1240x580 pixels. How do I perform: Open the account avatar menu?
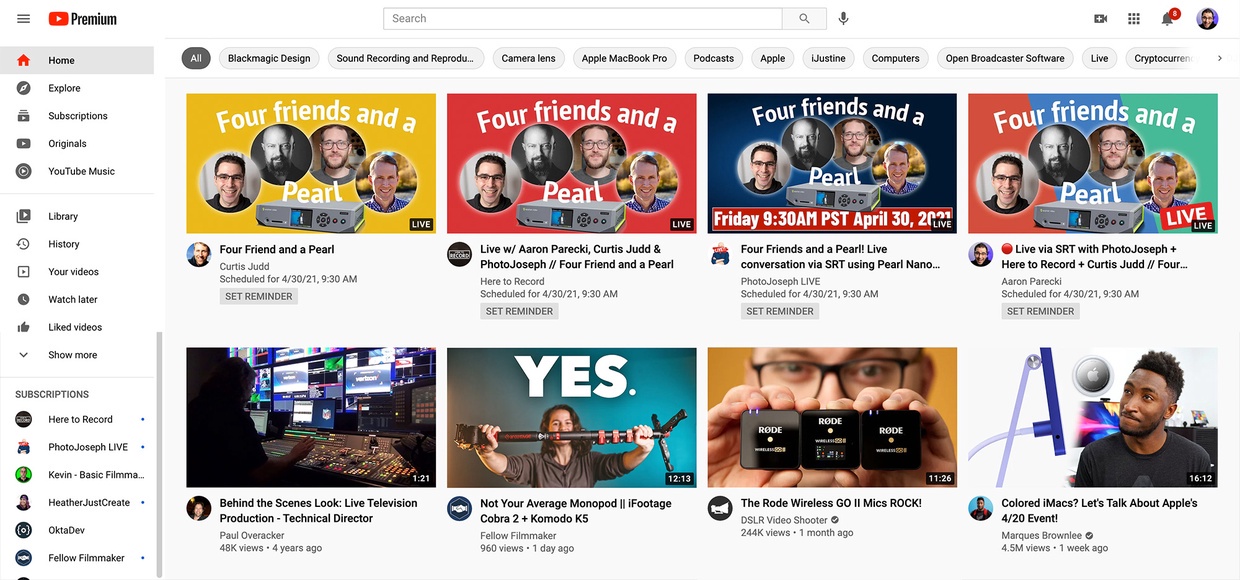[x=1207, y=19]
